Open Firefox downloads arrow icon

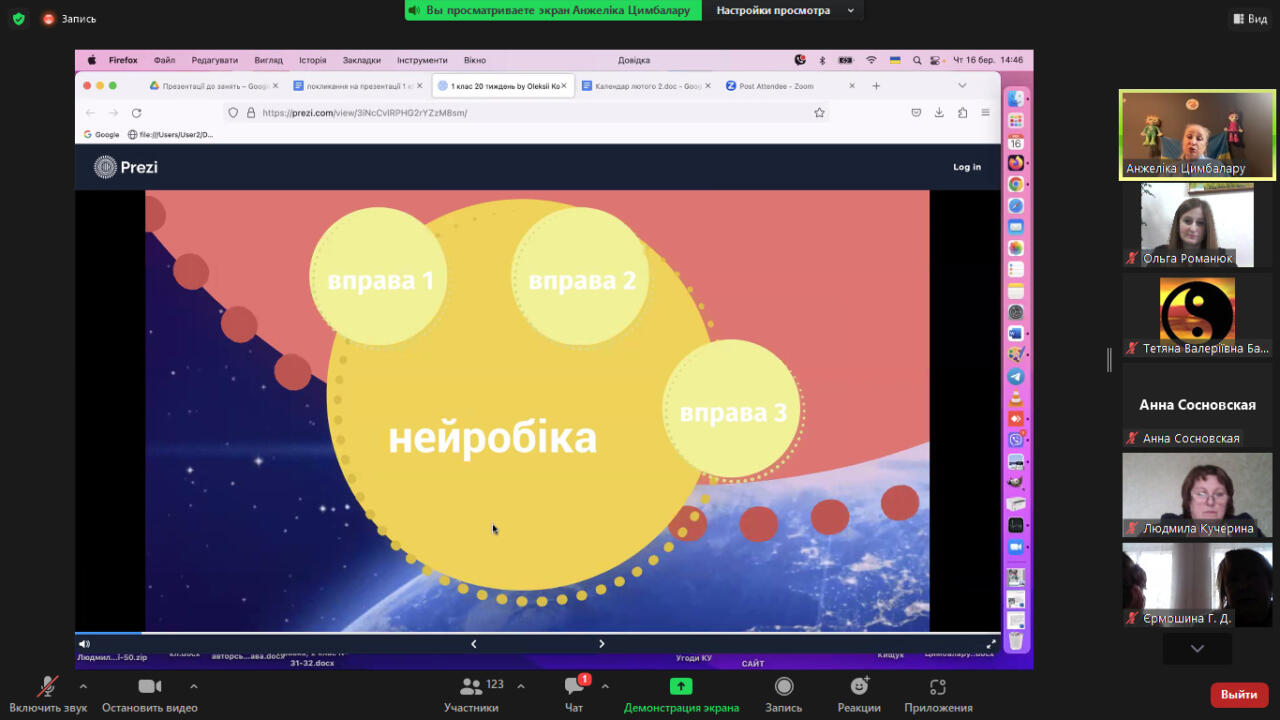(x=939, y=113)
